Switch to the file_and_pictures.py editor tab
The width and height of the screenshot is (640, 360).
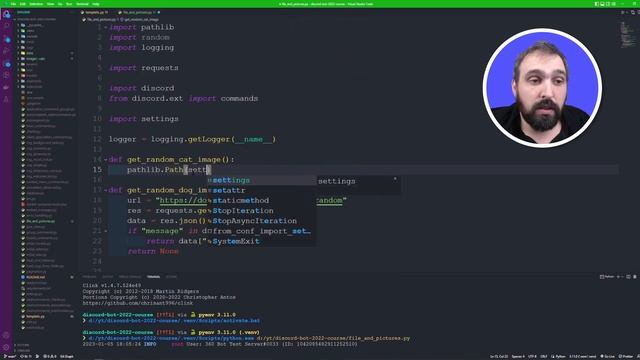[139, 13]
